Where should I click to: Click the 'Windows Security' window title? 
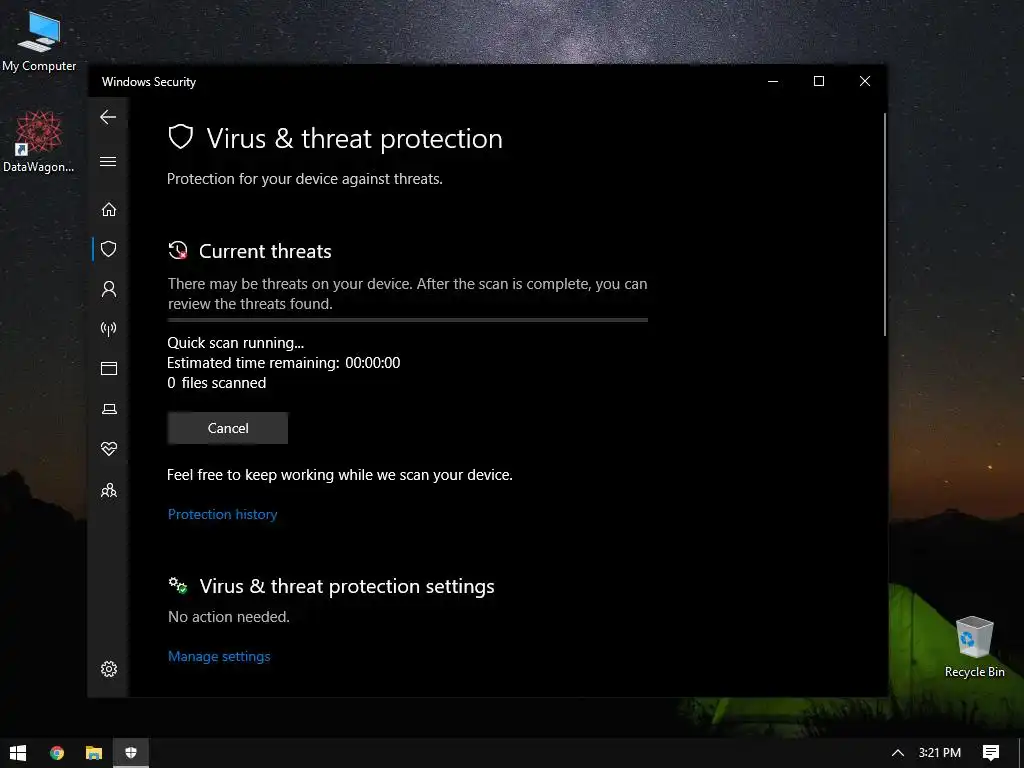pos(149,82)
